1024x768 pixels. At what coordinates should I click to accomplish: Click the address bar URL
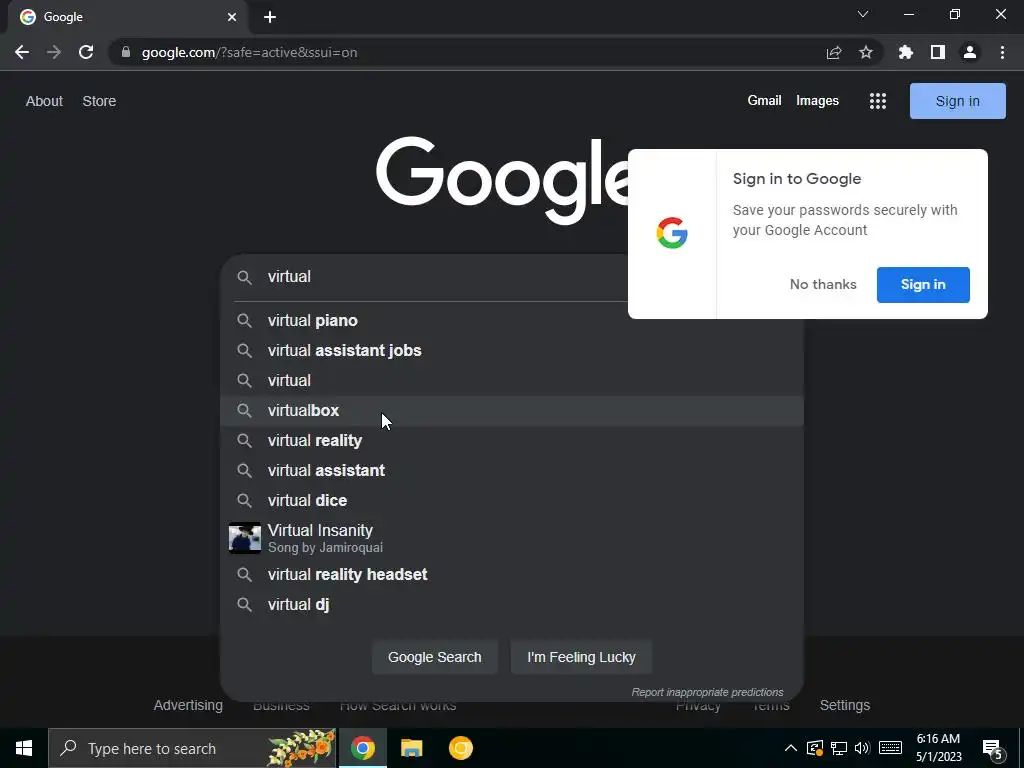coord(249,52)
